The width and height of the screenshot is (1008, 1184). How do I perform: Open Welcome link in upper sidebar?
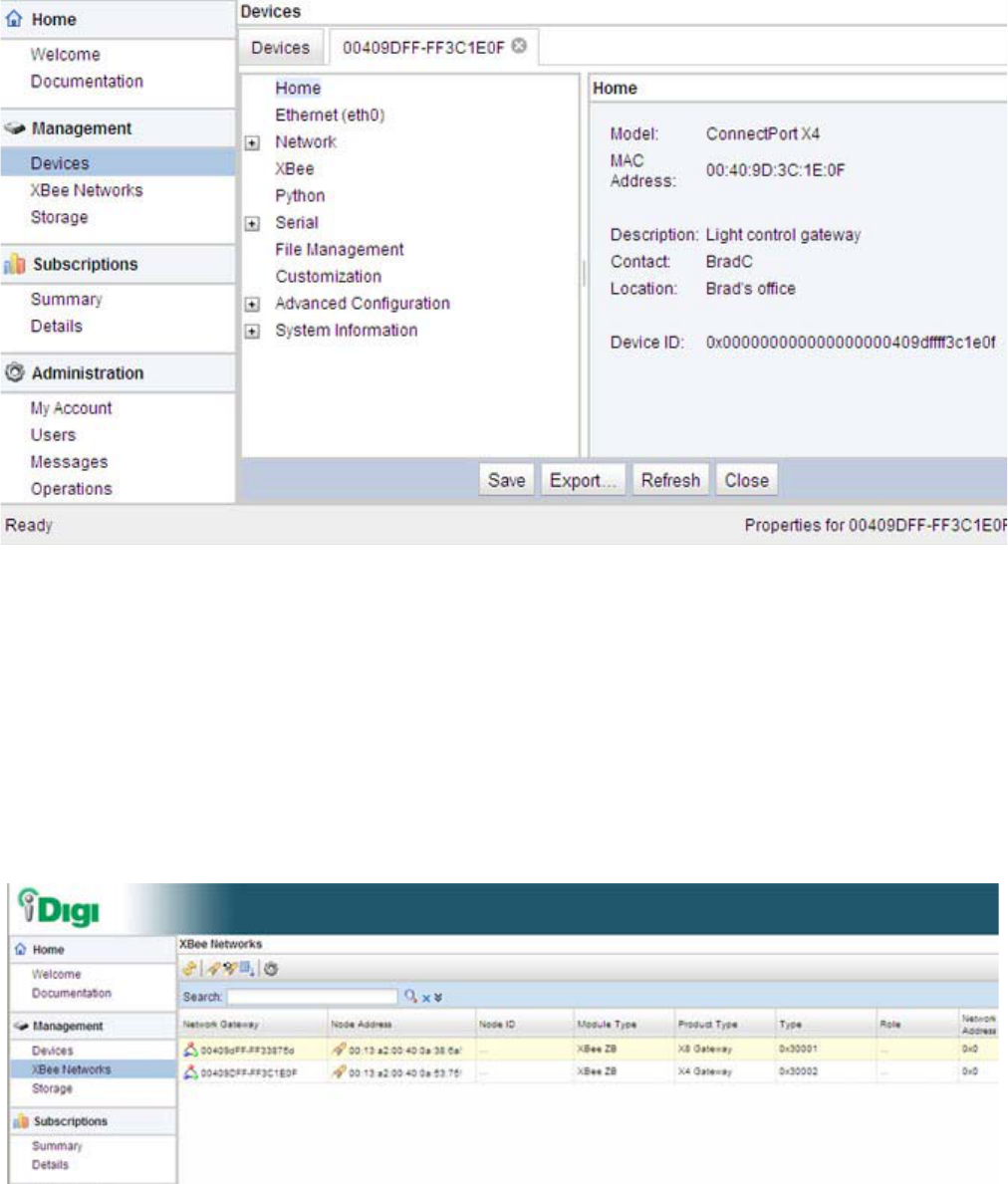click(65, 55)
